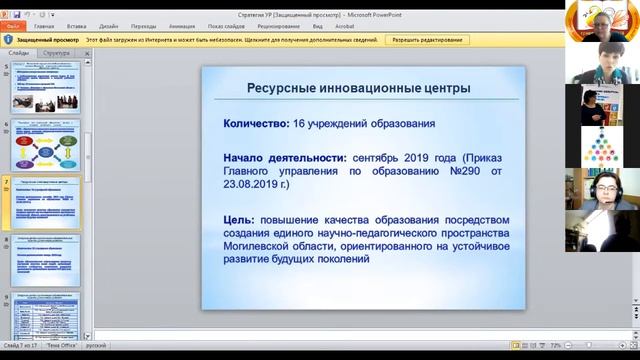Switch to the Структура pane tab
The width and height of the screenshot is (640, 360).
pos(56,53)
